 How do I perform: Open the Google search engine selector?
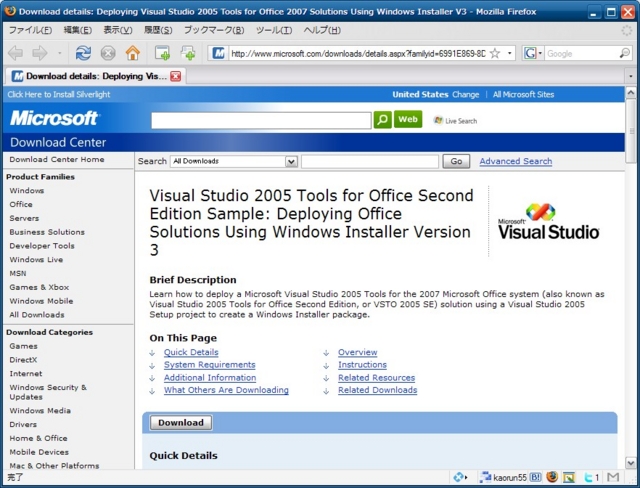pos(533,53)
